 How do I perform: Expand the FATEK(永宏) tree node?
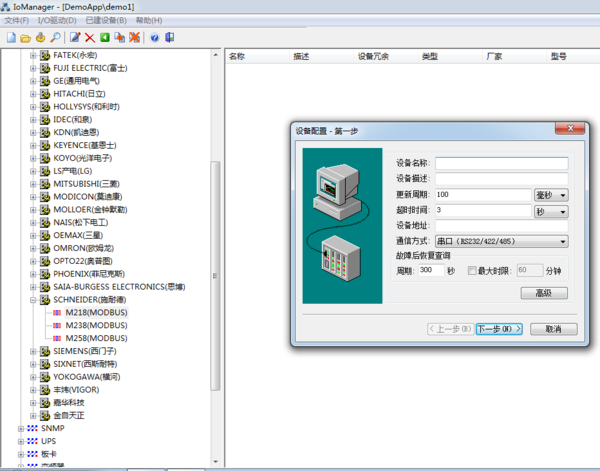[x=33, y=55]
